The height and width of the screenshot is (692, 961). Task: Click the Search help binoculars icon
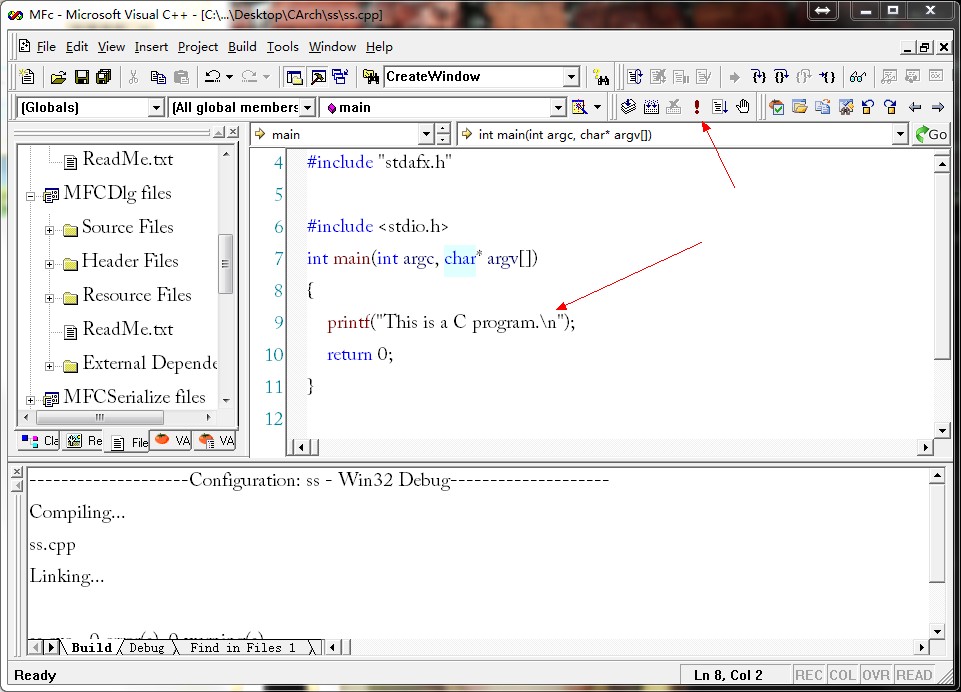coord(601,77)
